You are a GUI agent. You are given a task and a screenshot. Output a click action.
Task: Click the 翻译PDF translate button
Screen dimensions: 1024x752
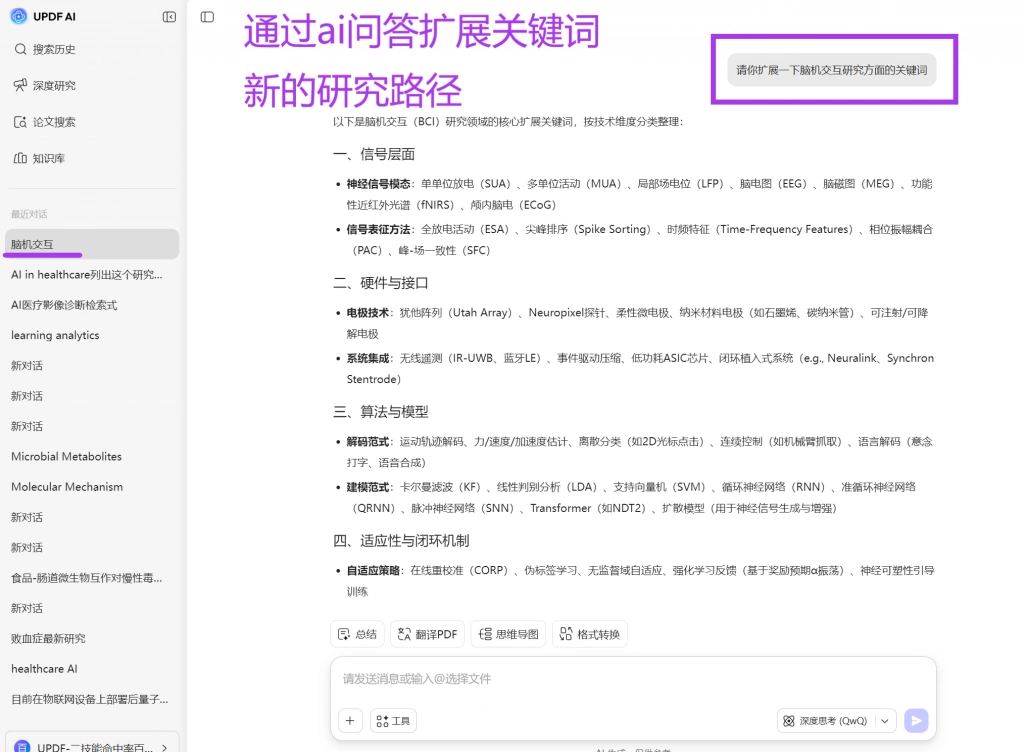[x=427, y=634]
